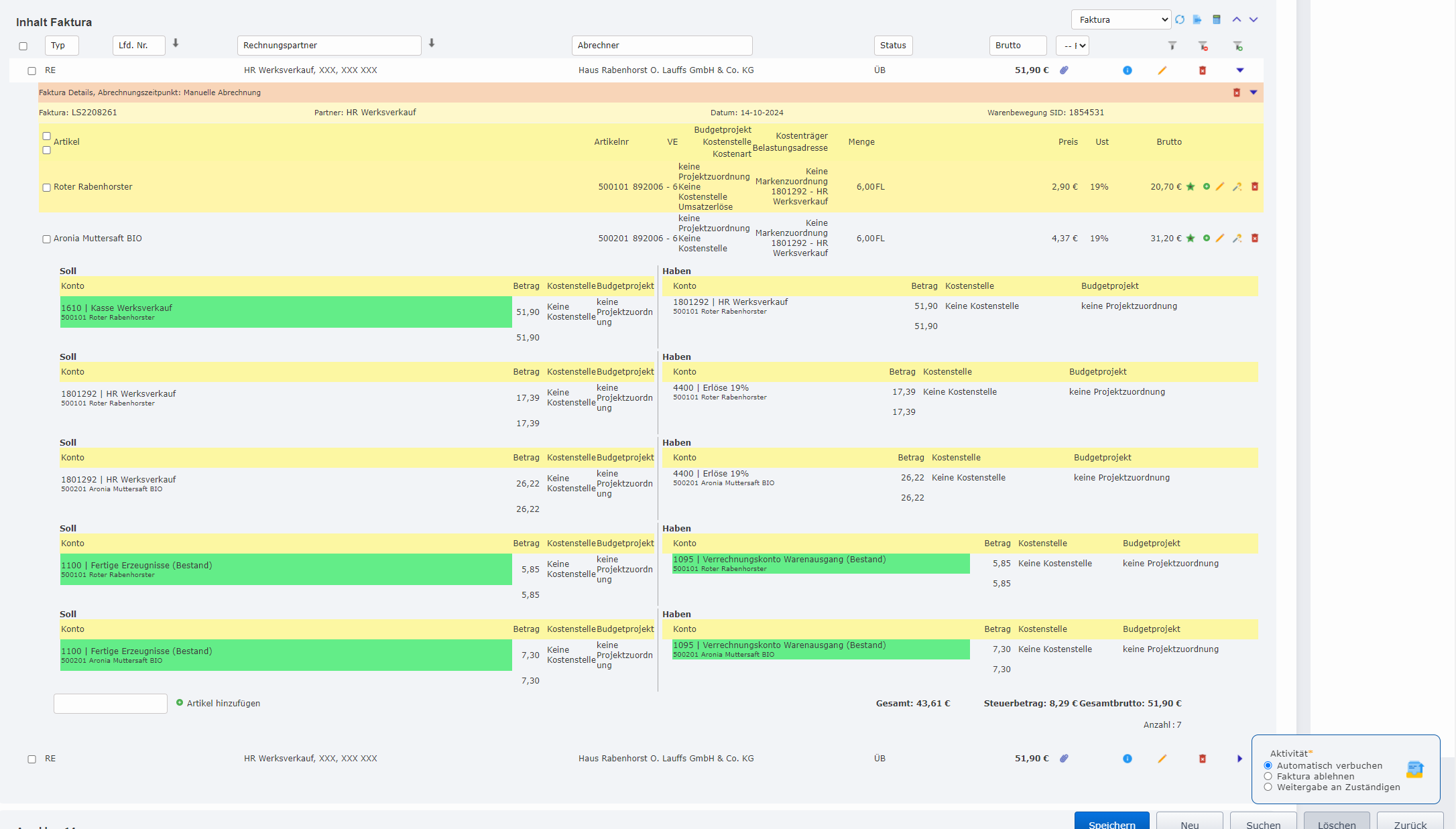Expand the bottom RE invoice row arrow

tap(1239, 759)
